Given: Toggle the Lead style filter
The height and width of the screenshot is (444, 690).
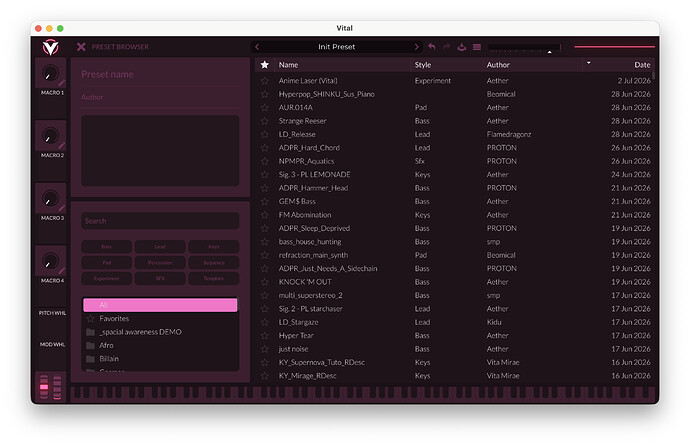Looking at the screenshot, I should [160, 247].
